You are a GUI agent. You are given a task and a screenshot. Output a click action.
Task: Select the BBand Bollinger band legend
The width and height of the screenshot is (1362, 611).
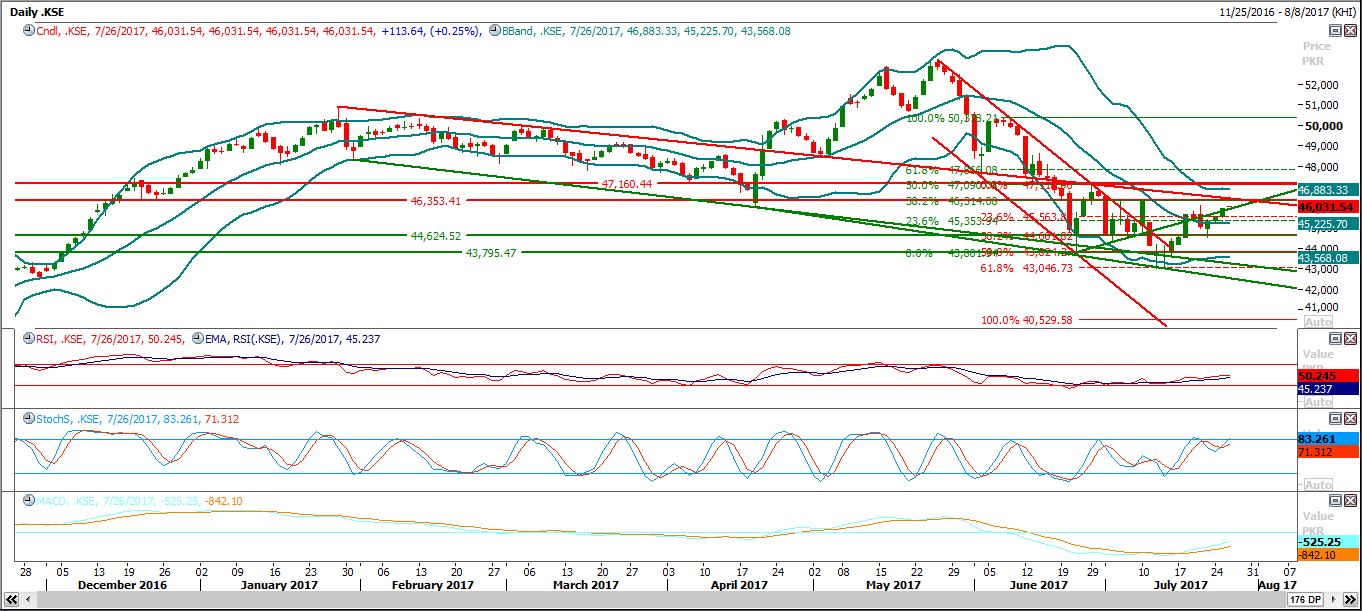pyautogui.click(x=646, y=31)
